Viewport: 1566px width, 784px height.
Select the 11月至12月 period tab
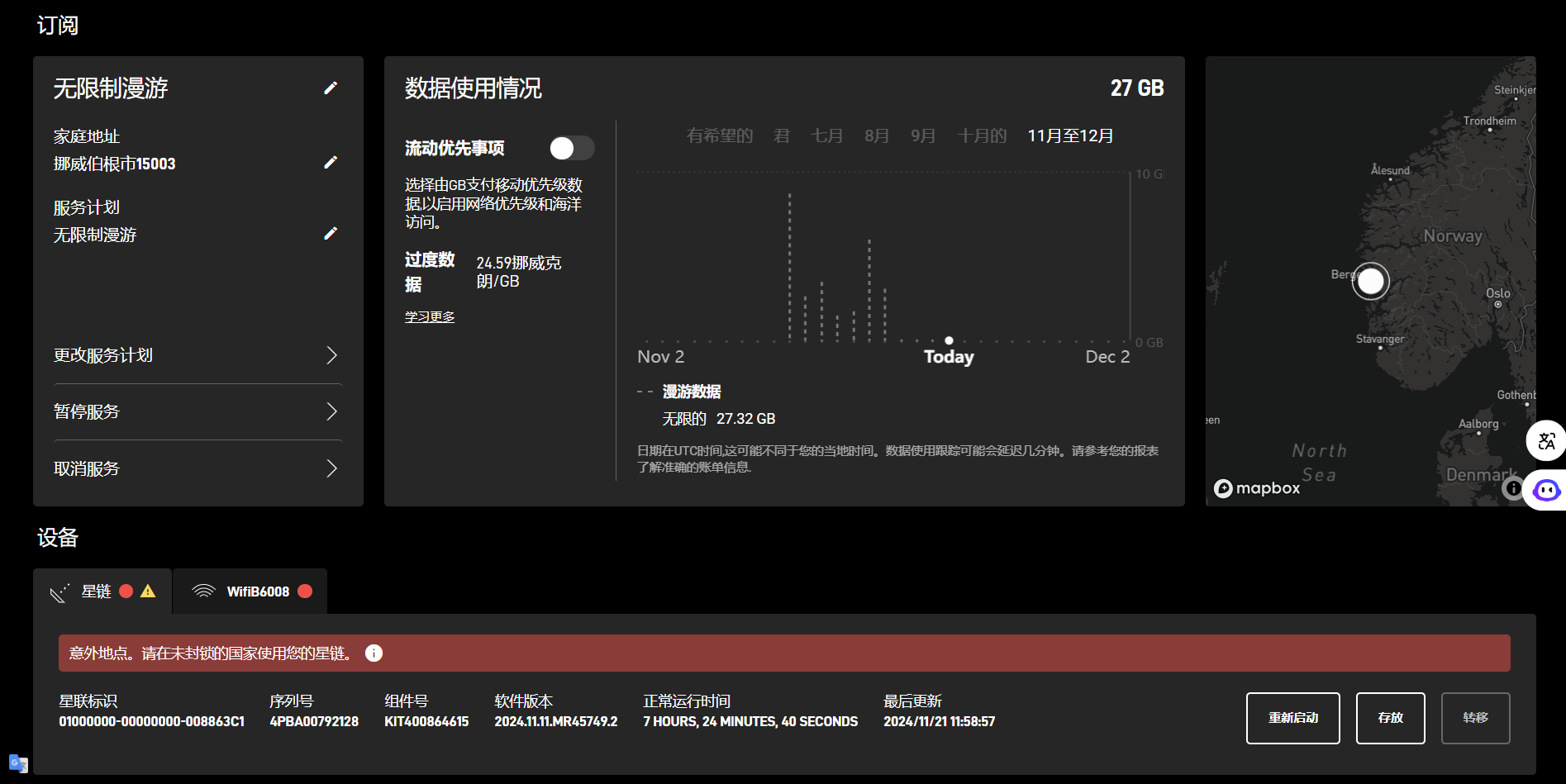coord(1070,135)
